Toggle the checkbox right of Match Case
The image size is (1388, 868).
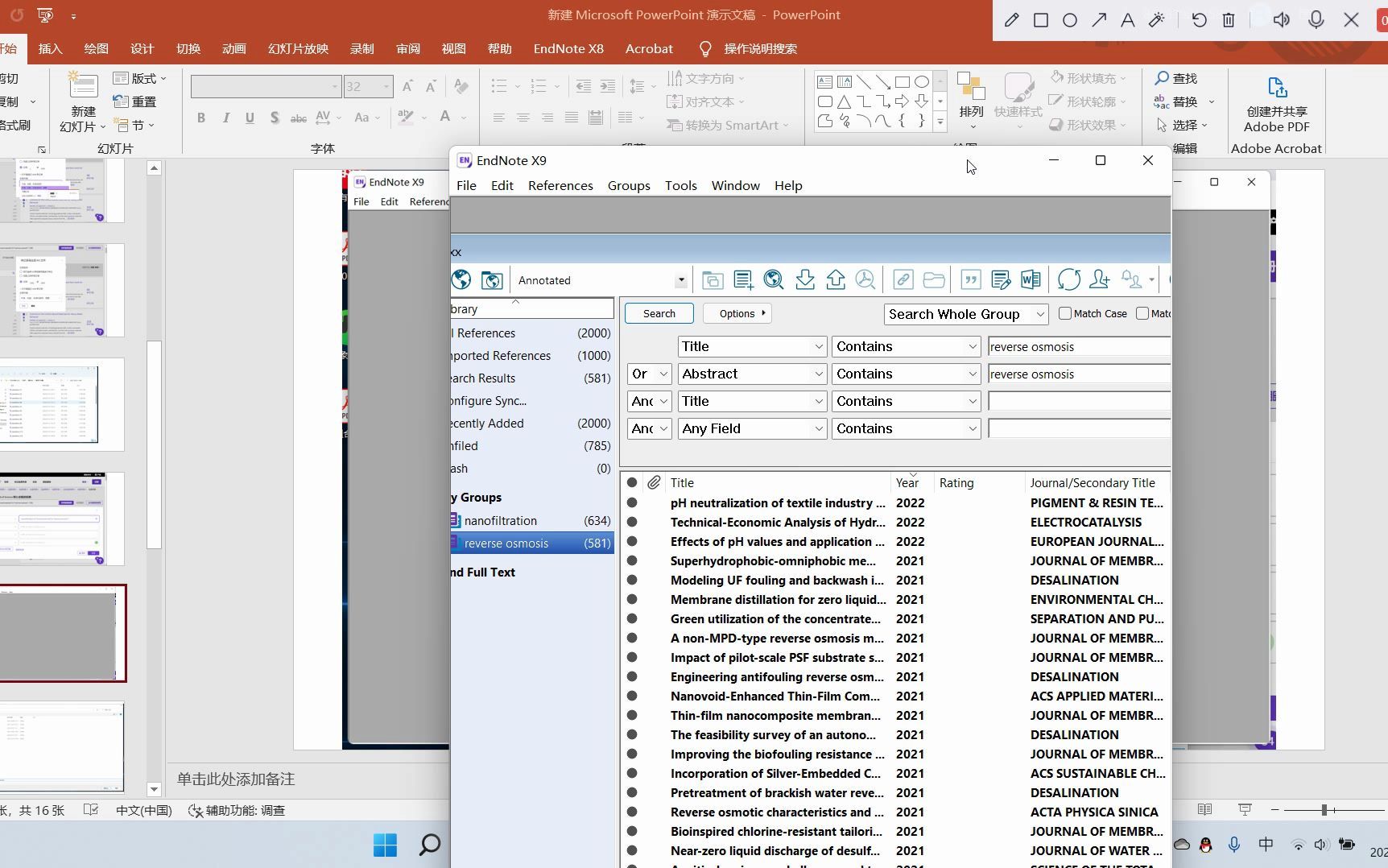click(1142, 313)
